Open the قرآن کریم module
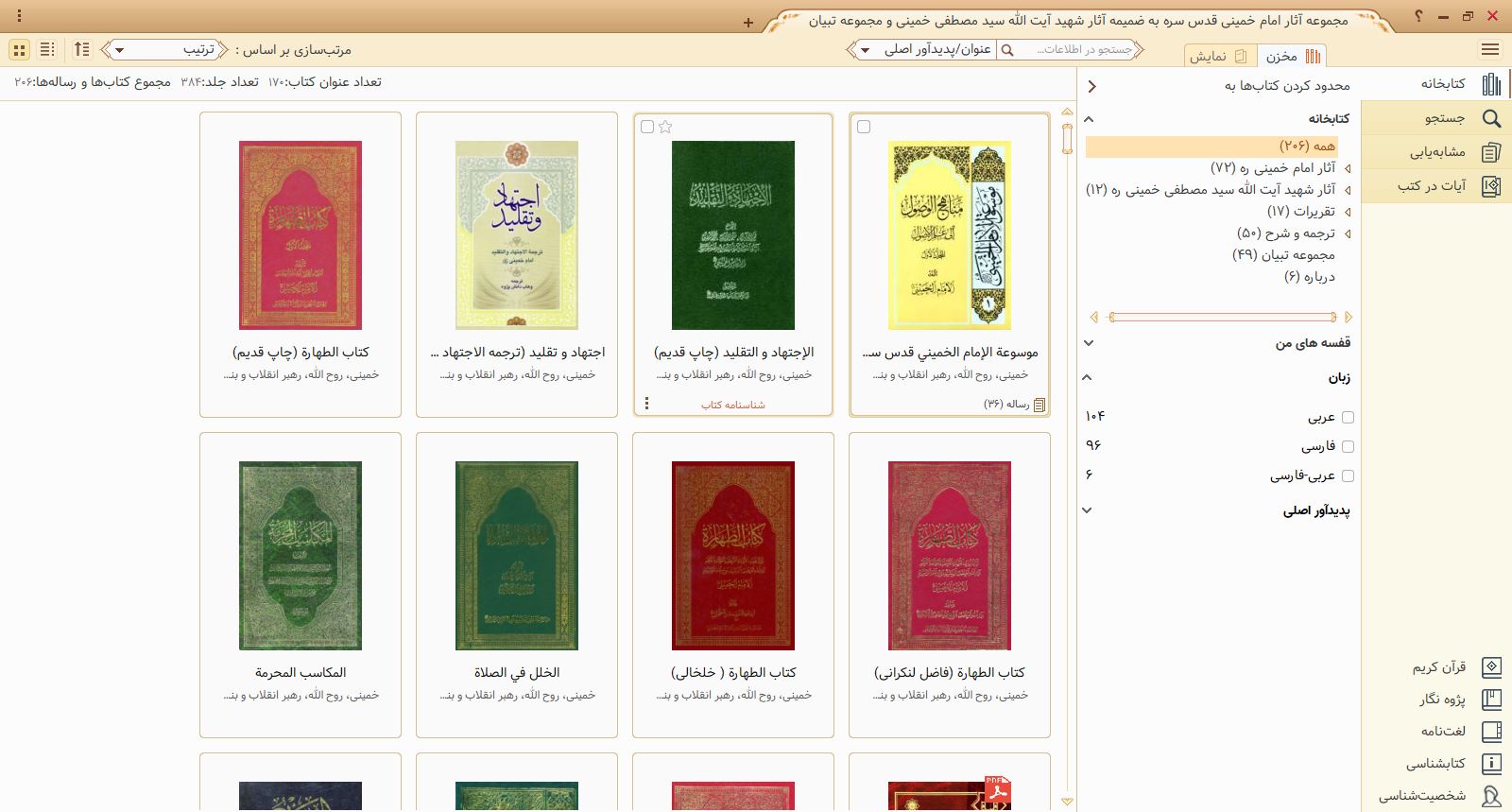 [1455, 667]
